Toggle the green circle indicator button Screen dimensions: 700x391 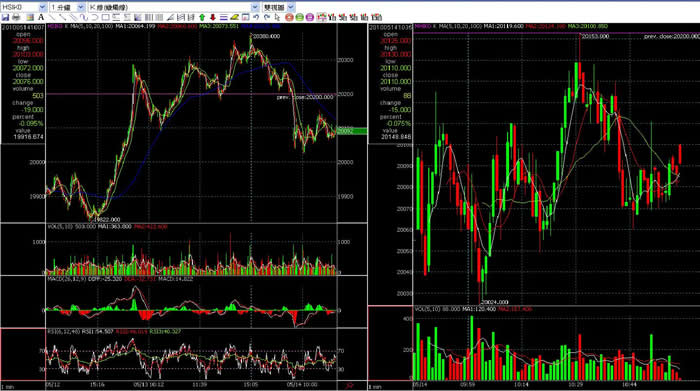tap(299, 17)
